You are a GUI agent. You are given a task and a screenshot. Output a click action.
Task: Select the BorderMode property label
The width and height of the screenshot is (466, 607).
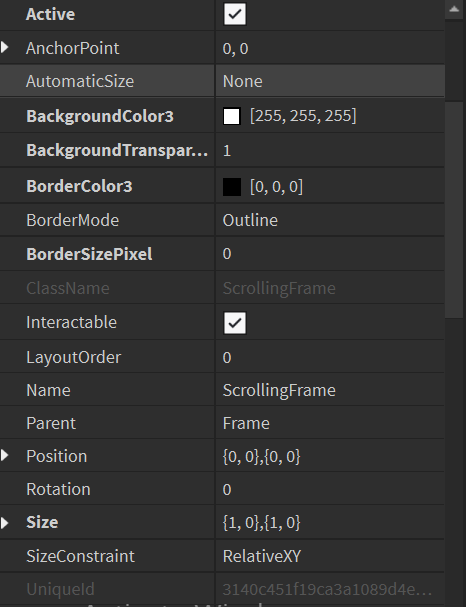(72, 220)
